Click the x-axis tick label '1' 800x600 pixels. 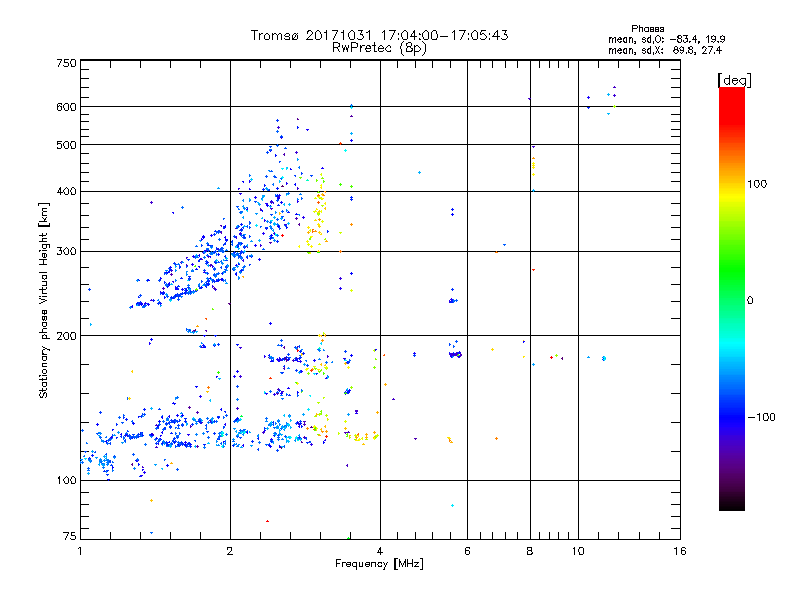pyautogui.click(x=80, y=551)
